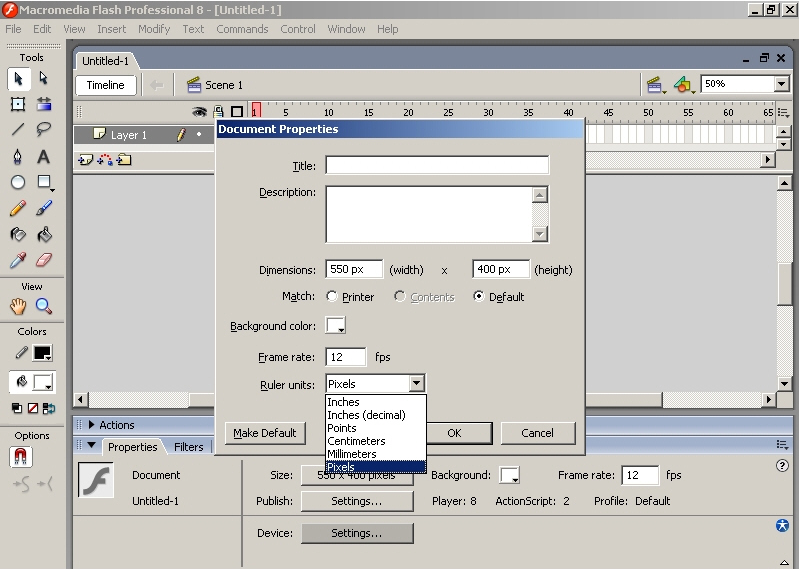Pick the Text tool

[x=44, y=156]
